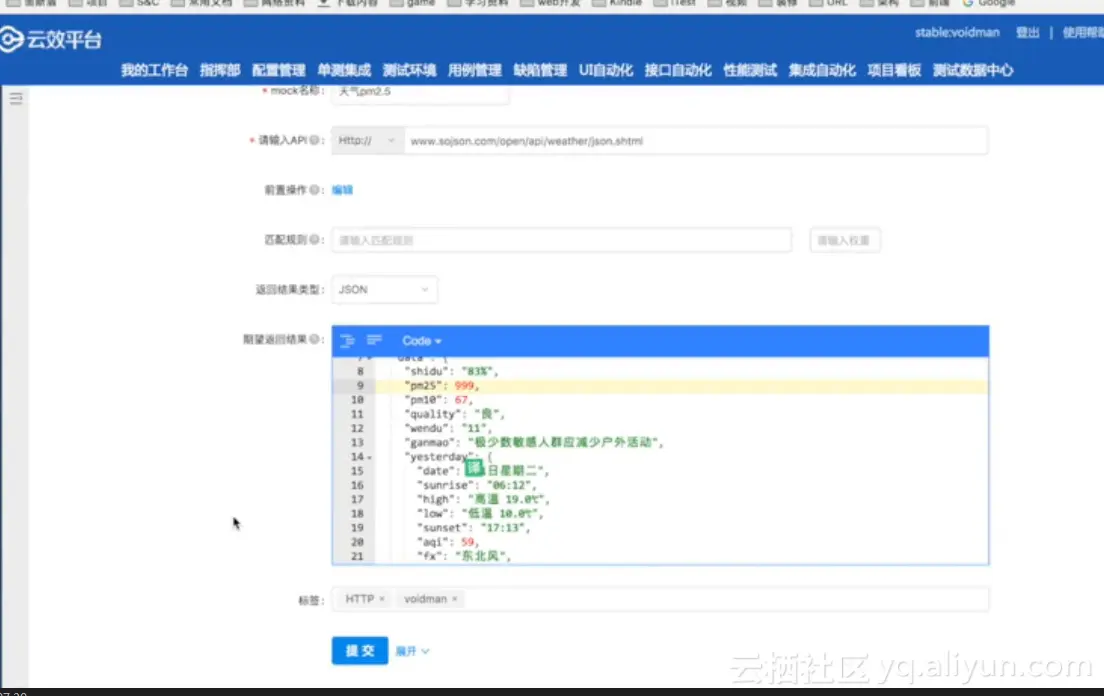Open 测试数据中心 menu
Viewport: 1104px width, 696px height.
(973, 70)
